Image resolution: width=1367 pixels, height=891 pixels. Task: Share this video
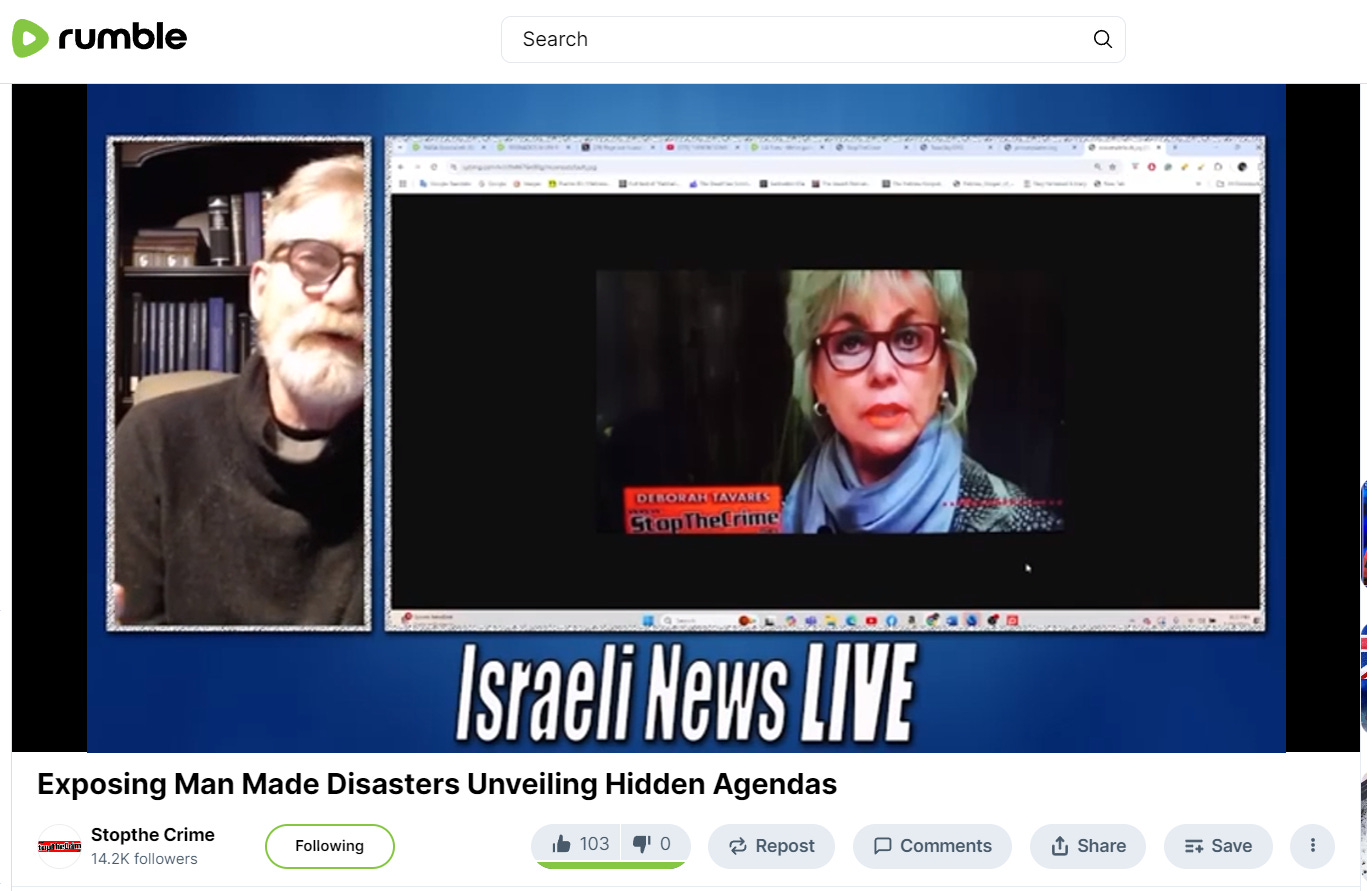(1088, 846)
